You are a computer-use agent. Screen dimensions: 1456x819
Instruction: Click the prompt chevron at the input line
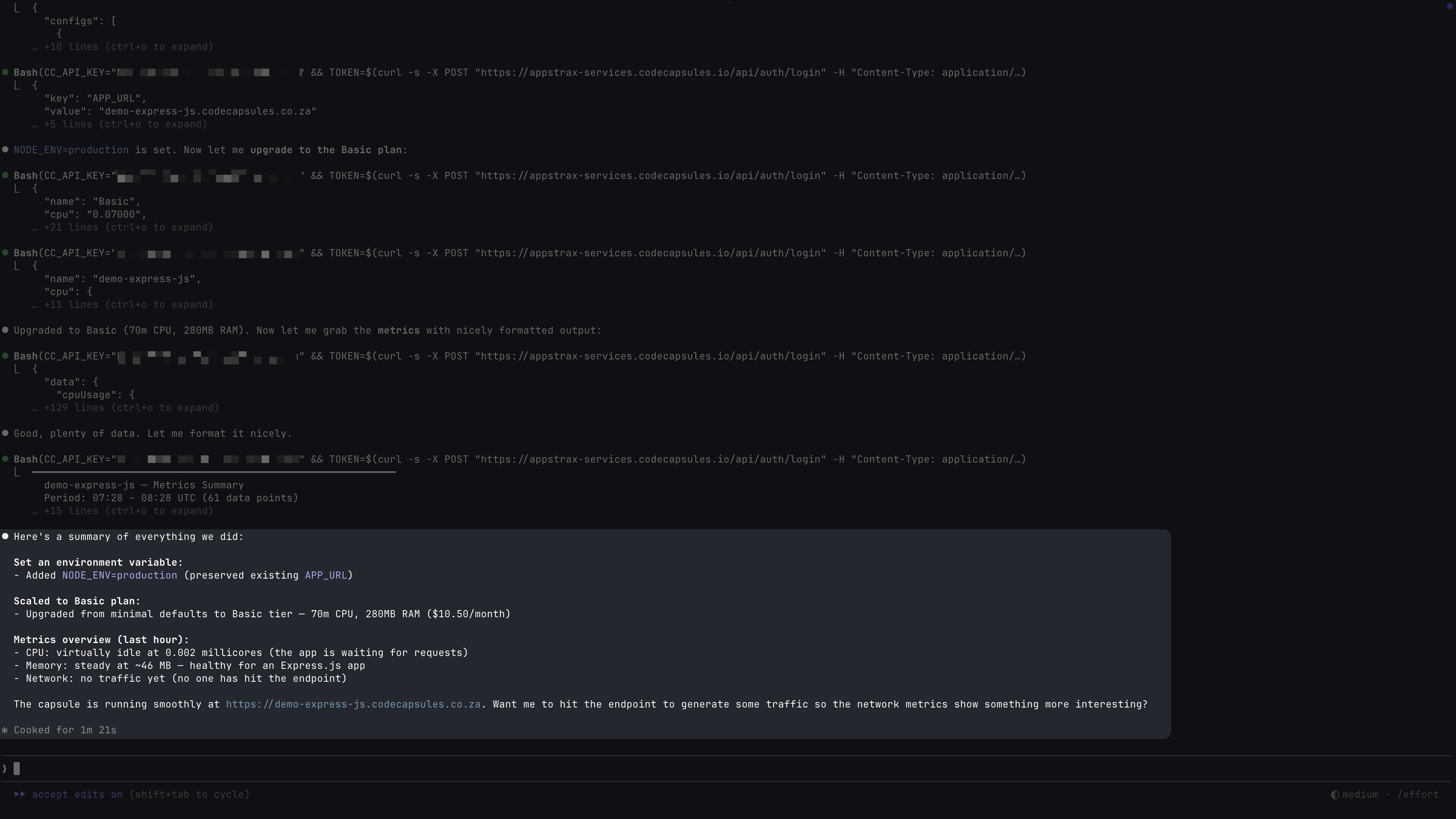[5, 769]
